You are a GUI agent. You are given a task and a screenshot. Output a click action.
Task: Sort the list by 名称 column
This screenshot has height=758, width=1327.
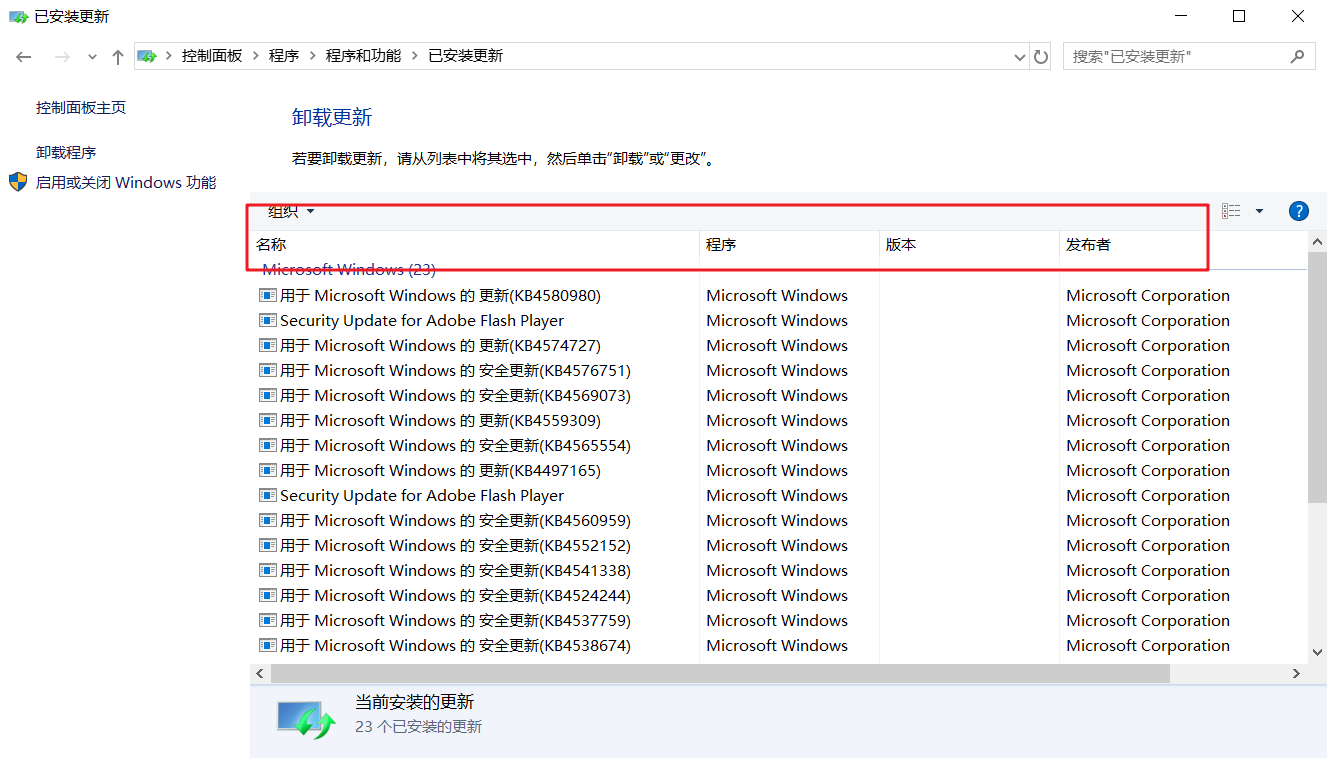pyautogui.click(x=474, y=245)
